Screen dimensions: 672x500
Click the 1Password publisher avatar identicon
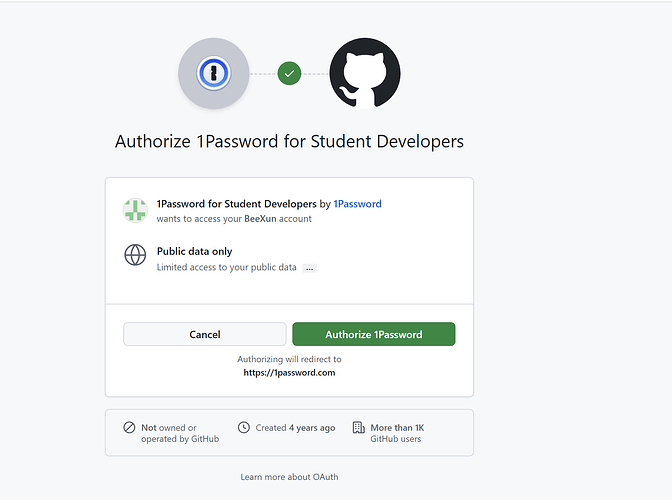click(x=135, y=210)
